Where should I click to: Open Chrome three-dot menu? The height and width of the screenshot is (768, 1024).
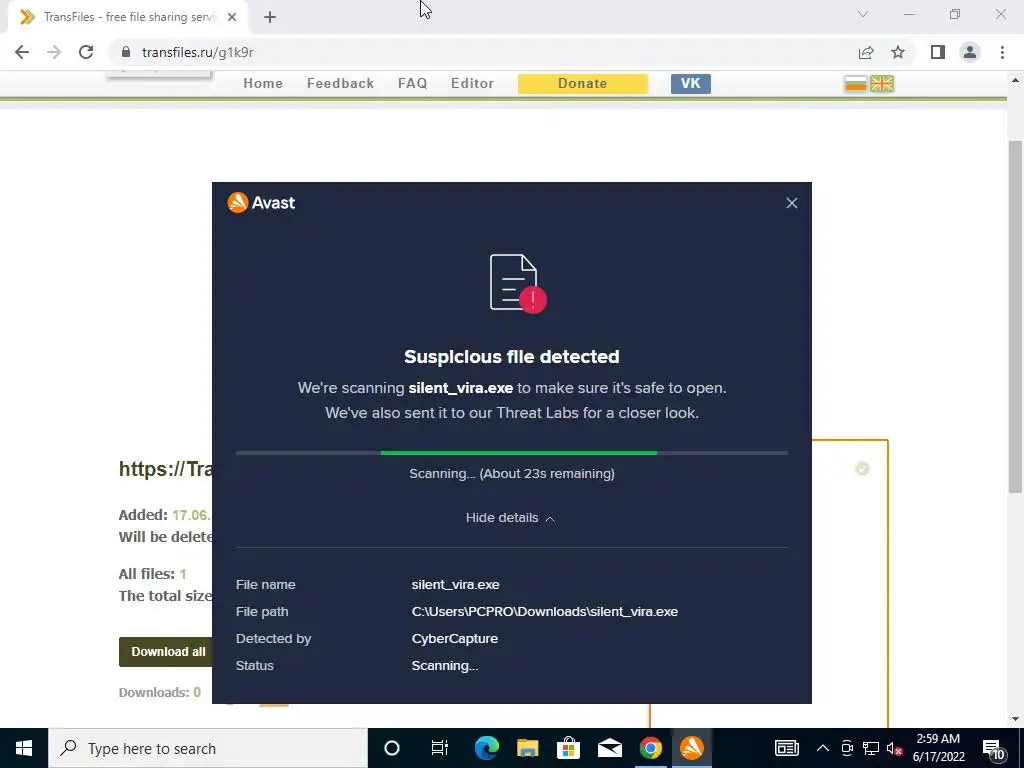[x=1002, y=52]
